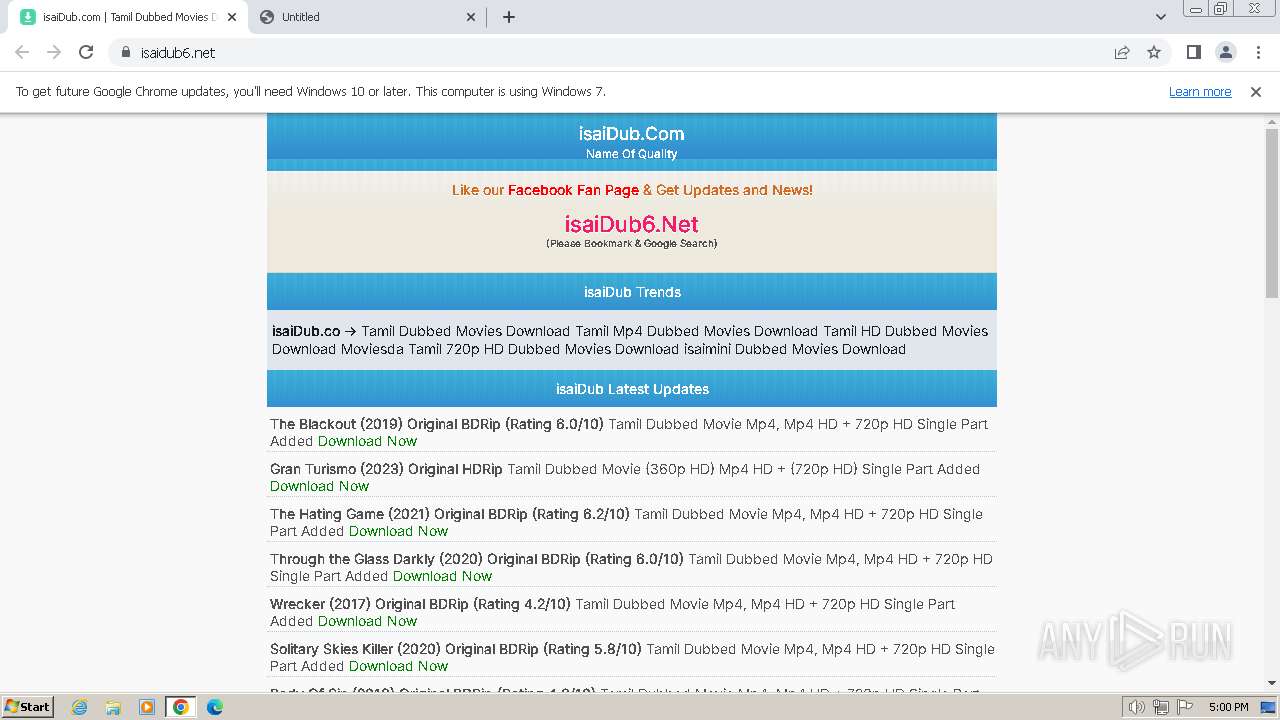Open the isaiDub.Com site header
This screenshot has height=720, width=1280.
click(x=631, y=133)
